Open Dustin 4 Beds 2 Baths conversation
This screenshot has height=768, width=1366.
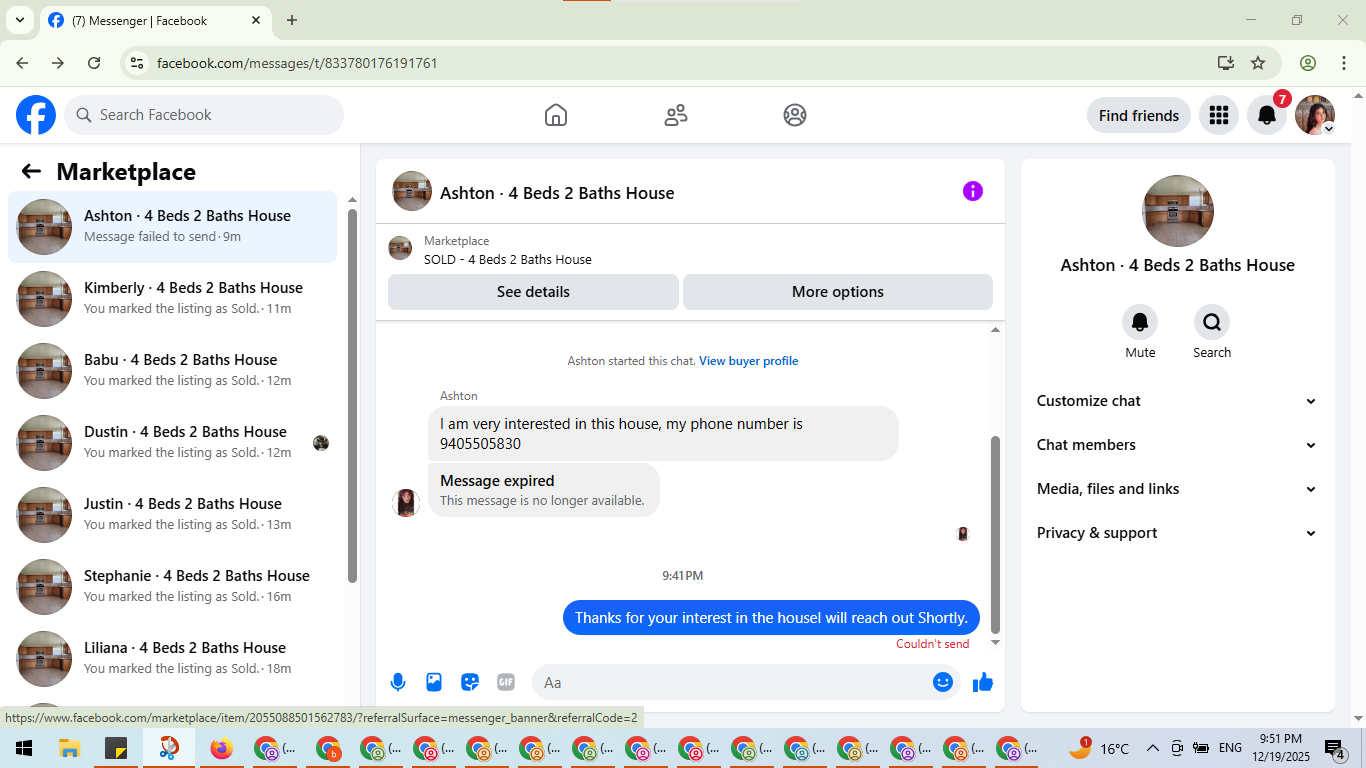173,443
